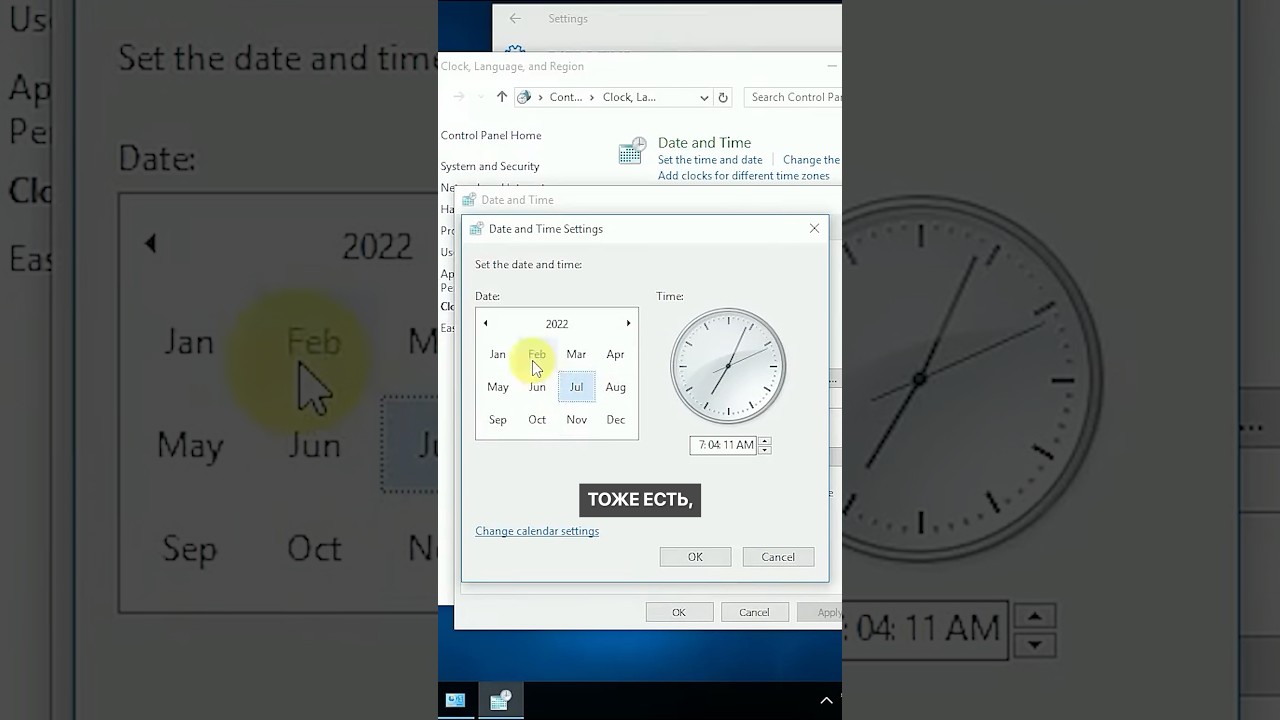Image resolution: width=1280 pixels, height=720 pixels.
Task: Open Set the time and date link
Action: (710, 160)
